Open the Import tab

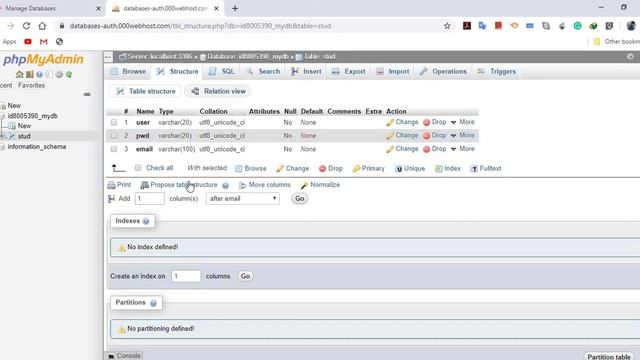pyautogui.click(x=393, y=71)
